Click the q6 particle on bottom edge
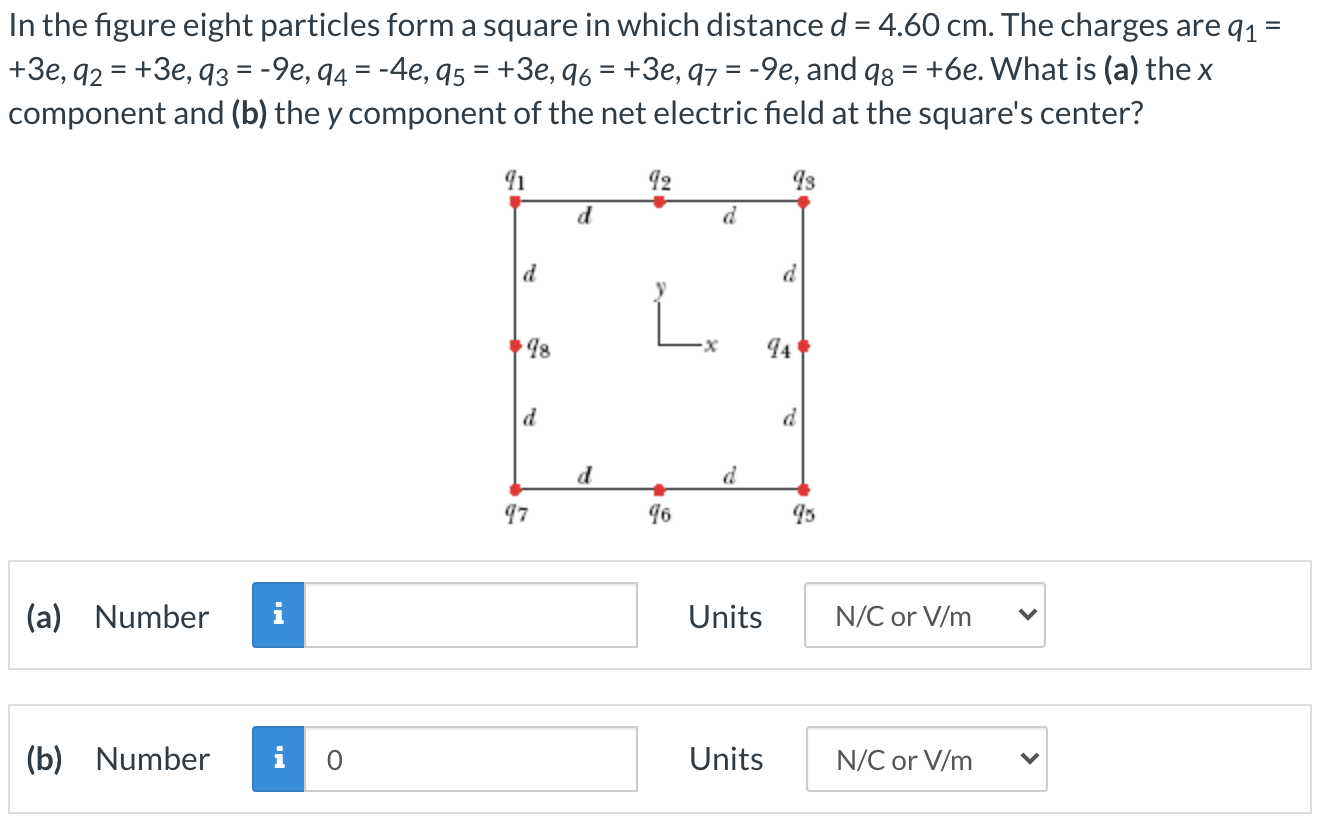Viewport: 1322px width, 832px height. (658, 490)
